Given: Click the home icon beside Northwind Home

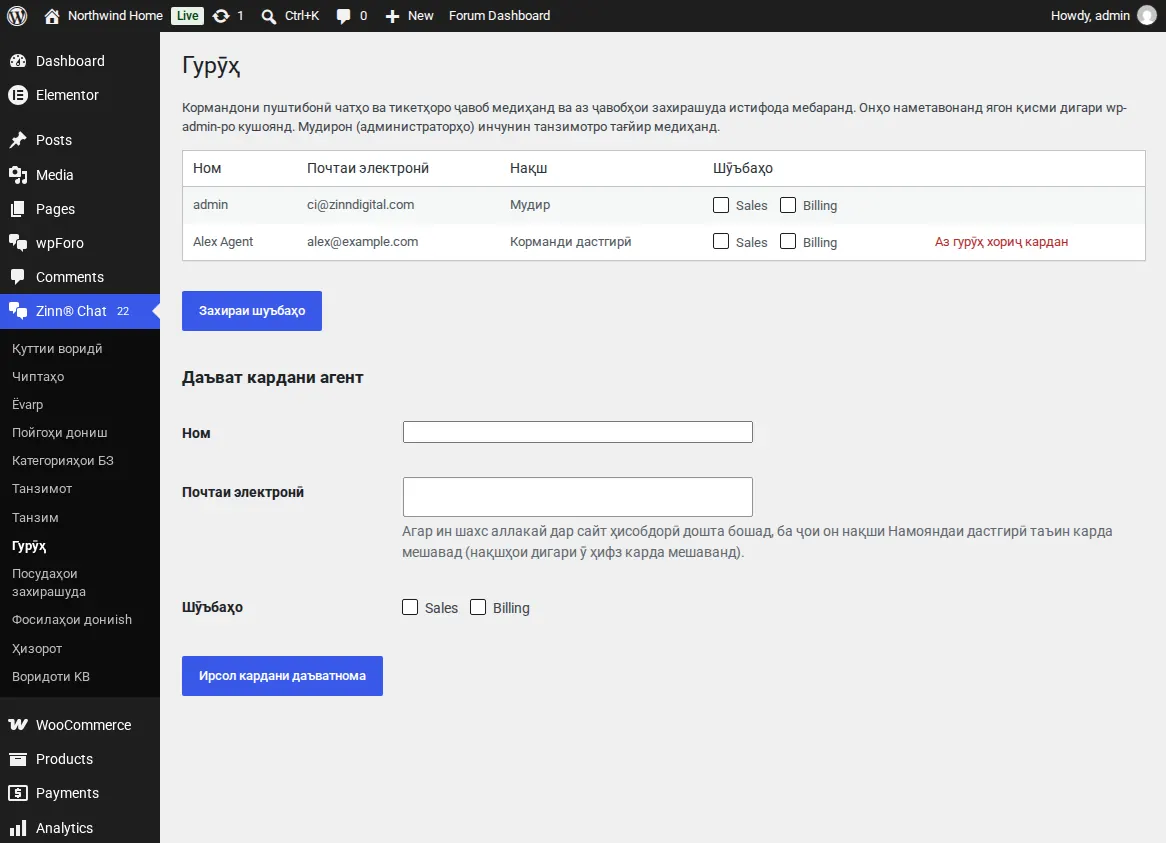Looking at the screenshot, I should point(51,16).
